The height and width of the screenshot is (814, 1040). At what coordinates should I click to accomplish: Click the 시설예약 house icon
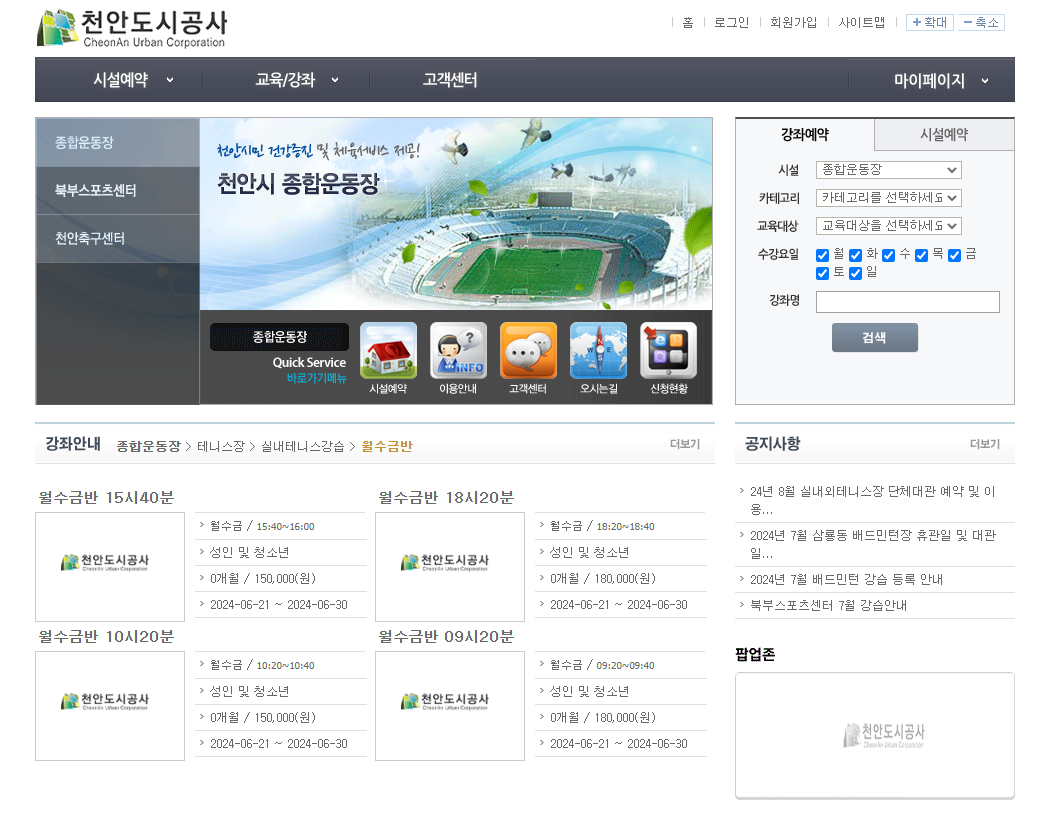tap(388, 351)
